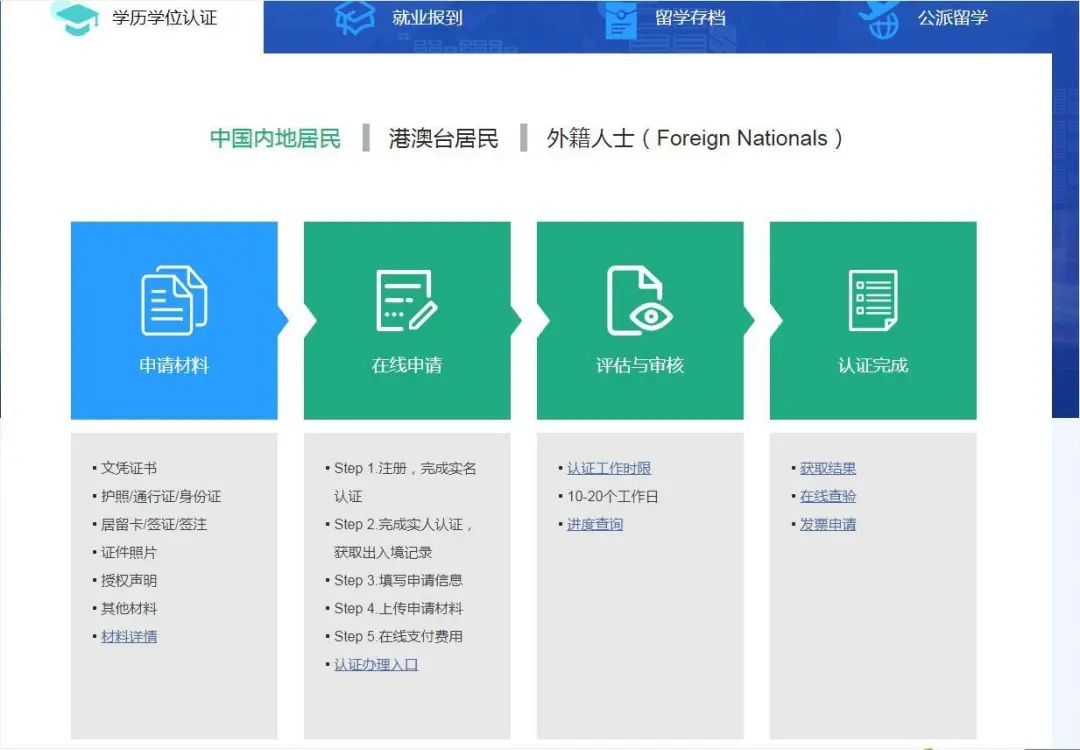Open the 就业报到 navigation menu item

[x=427, y=18]
